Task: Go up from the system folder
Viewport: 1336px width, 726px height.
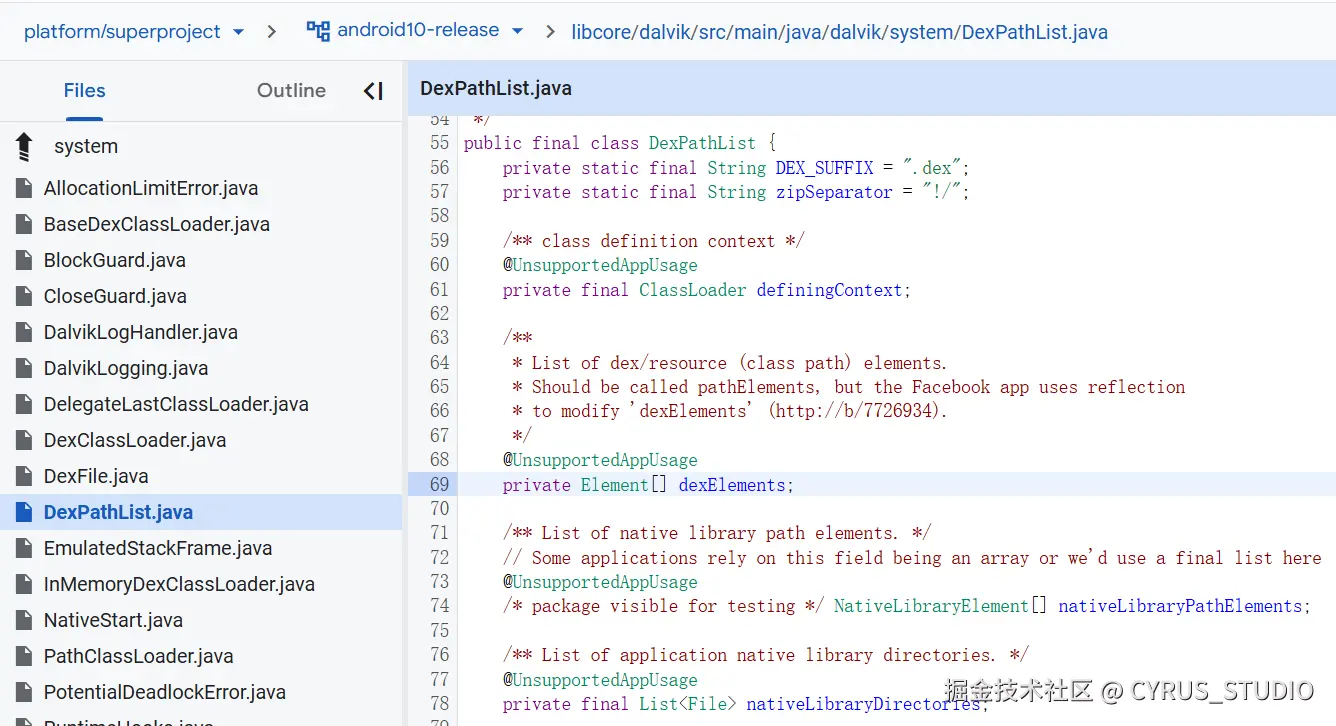Action: pyautogui.click(x=24, y=147)
